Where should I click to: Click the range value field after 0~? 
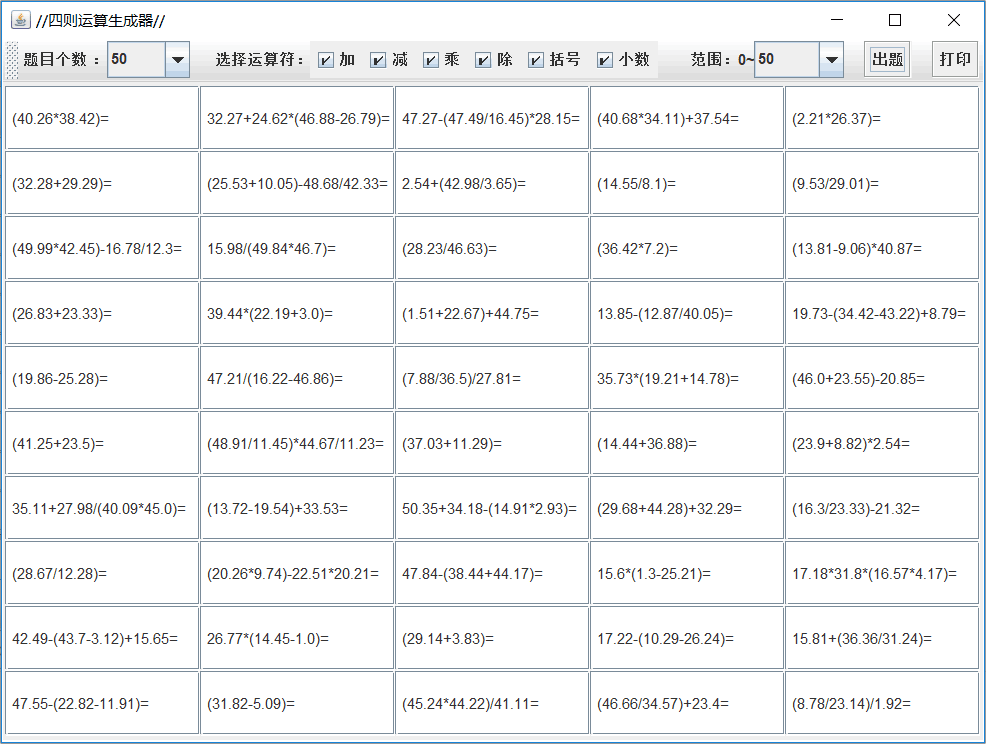coord(787,60)
